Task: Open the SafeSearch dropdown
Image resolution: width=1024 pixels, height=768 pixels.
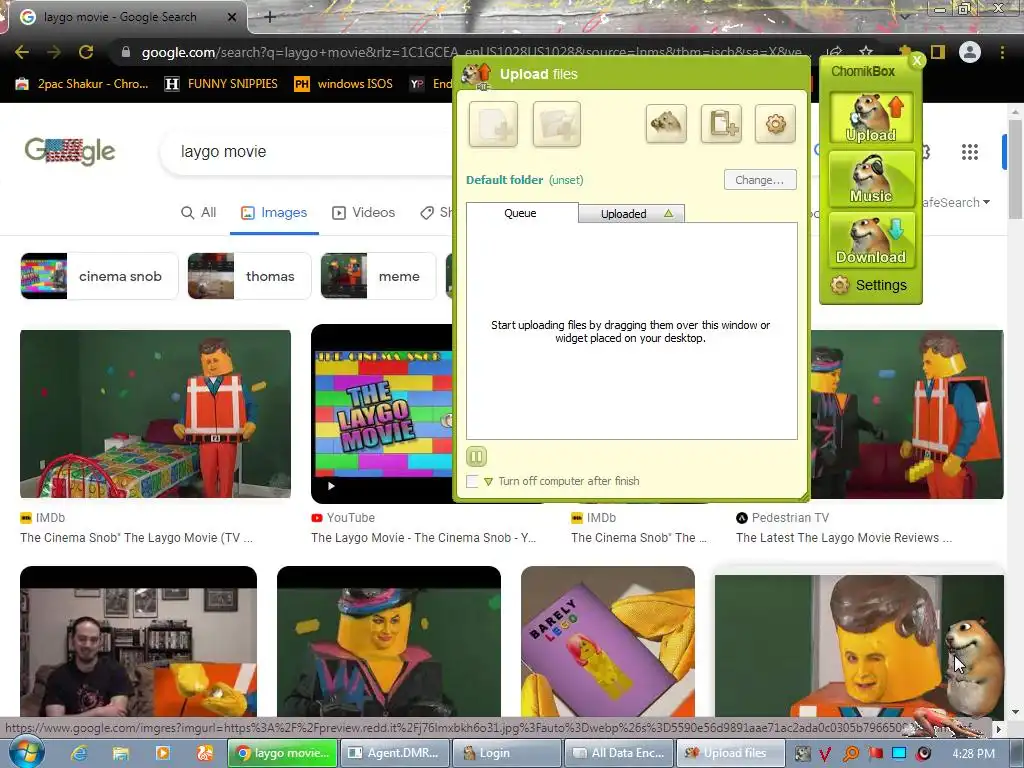Action: point(957,202)
